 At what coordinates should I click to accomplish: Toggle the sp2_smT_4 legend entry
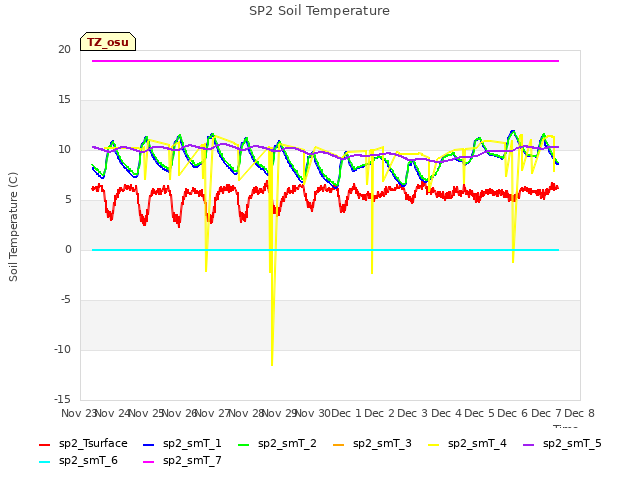click(467, 444)
